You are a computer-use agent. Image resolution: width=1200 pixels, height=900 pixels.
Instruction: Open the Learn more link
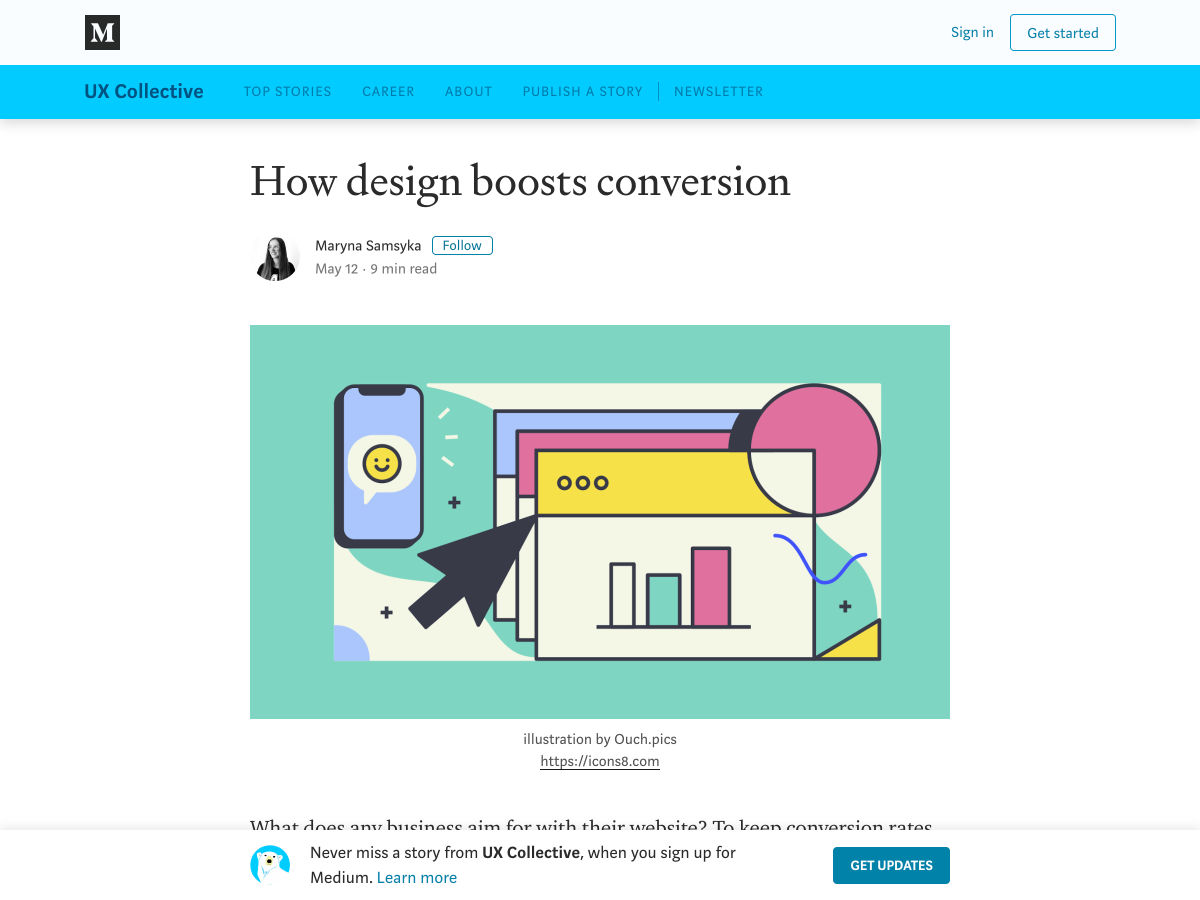417,878
